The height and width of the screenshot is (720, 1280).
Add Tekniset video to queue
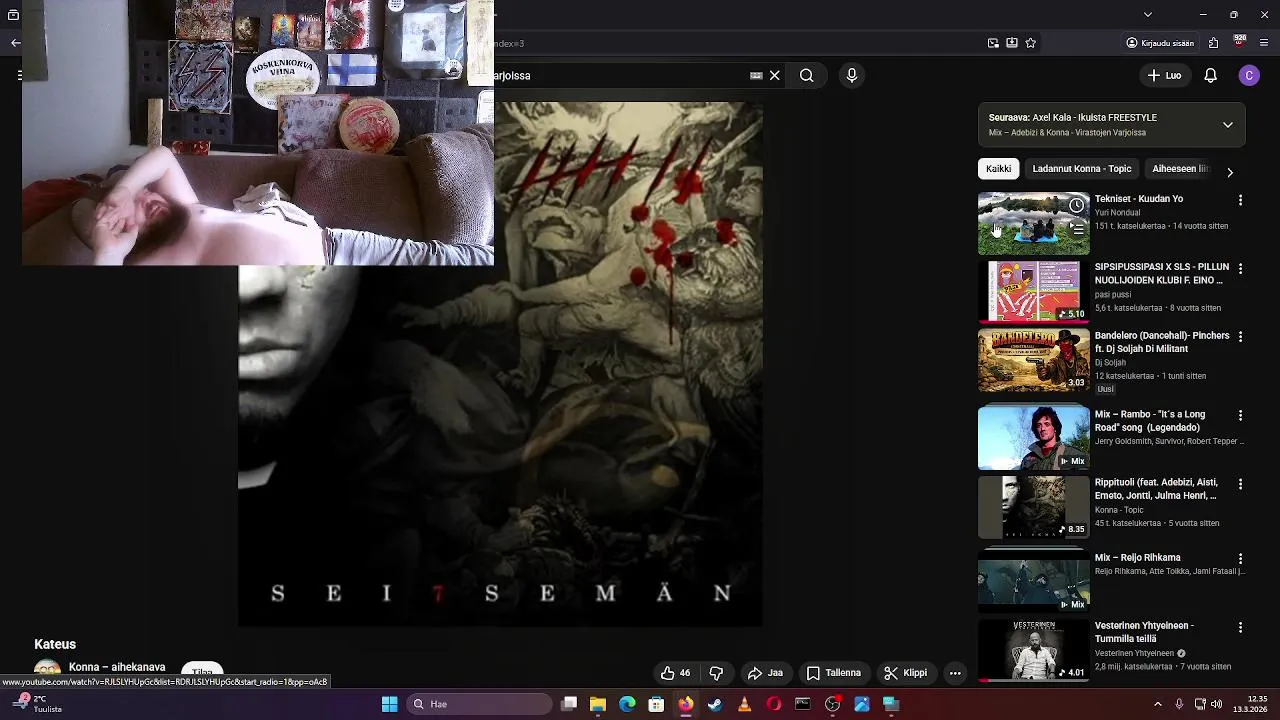point(1076,229)
